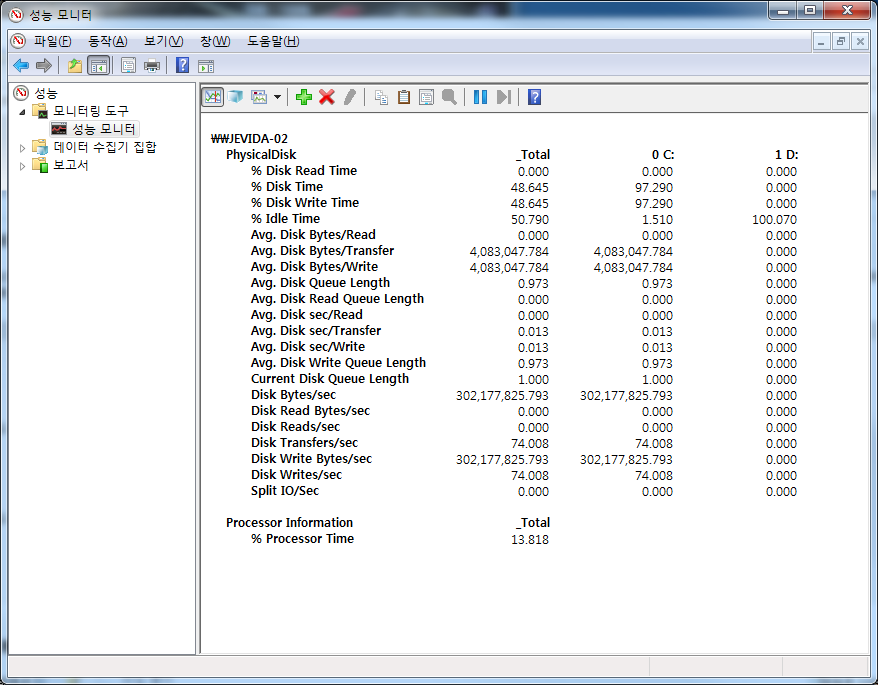Open the graph type dropdown arrow
The width and height of the screenshot is (878, 685).
pyautogui.click(x=277, y=97)
